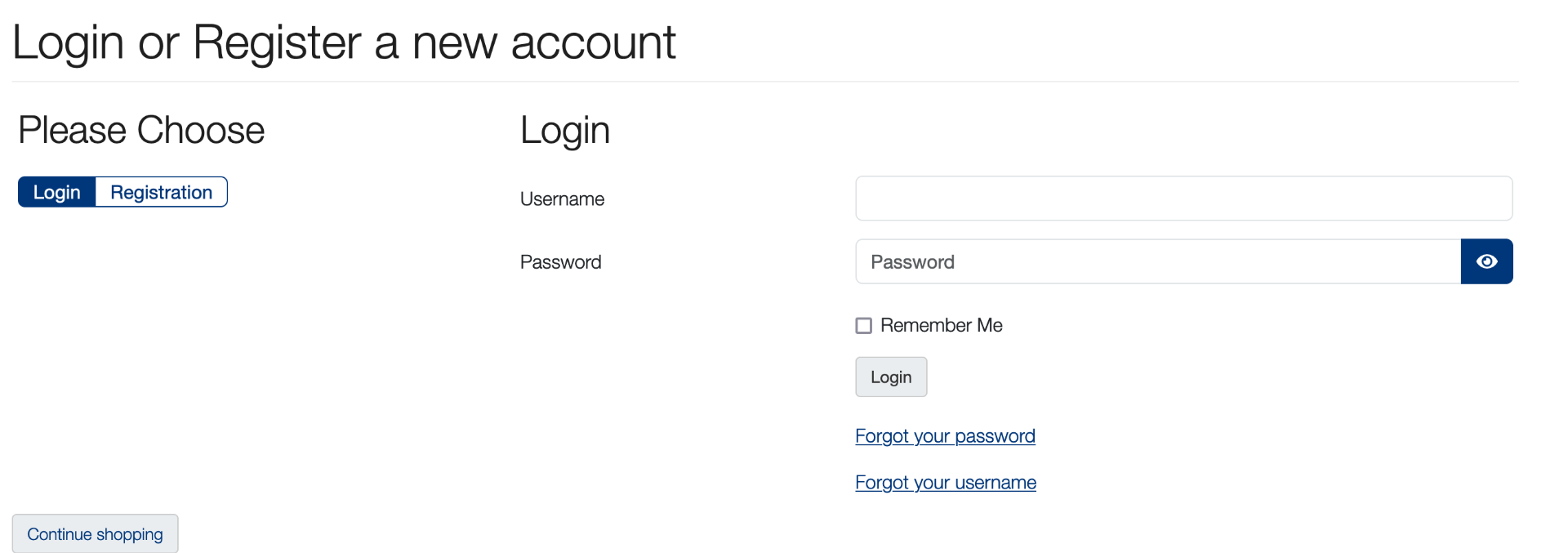Click the Remember Me label text
This screenshot has width=1568, height=553.
941,325
